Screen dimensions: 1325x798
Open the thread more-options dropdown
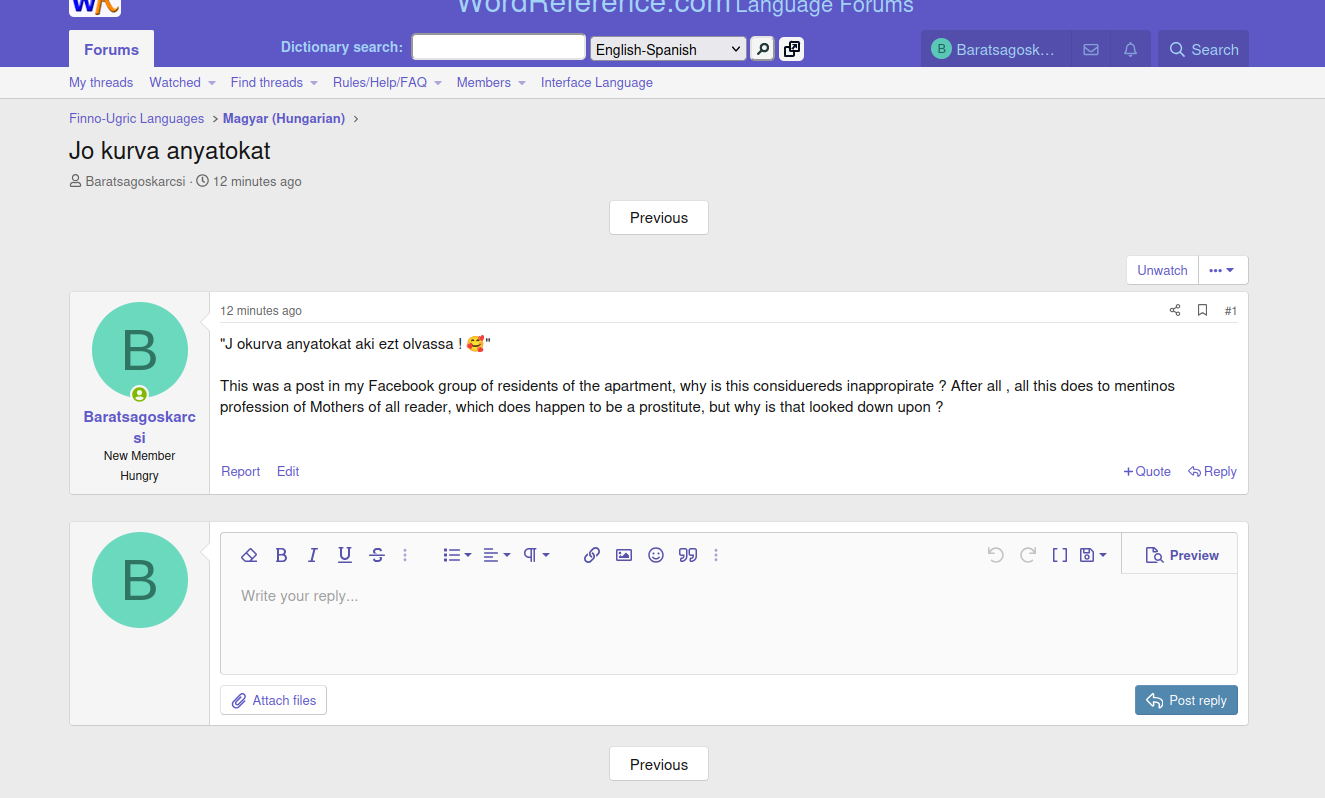point(1222,270)
